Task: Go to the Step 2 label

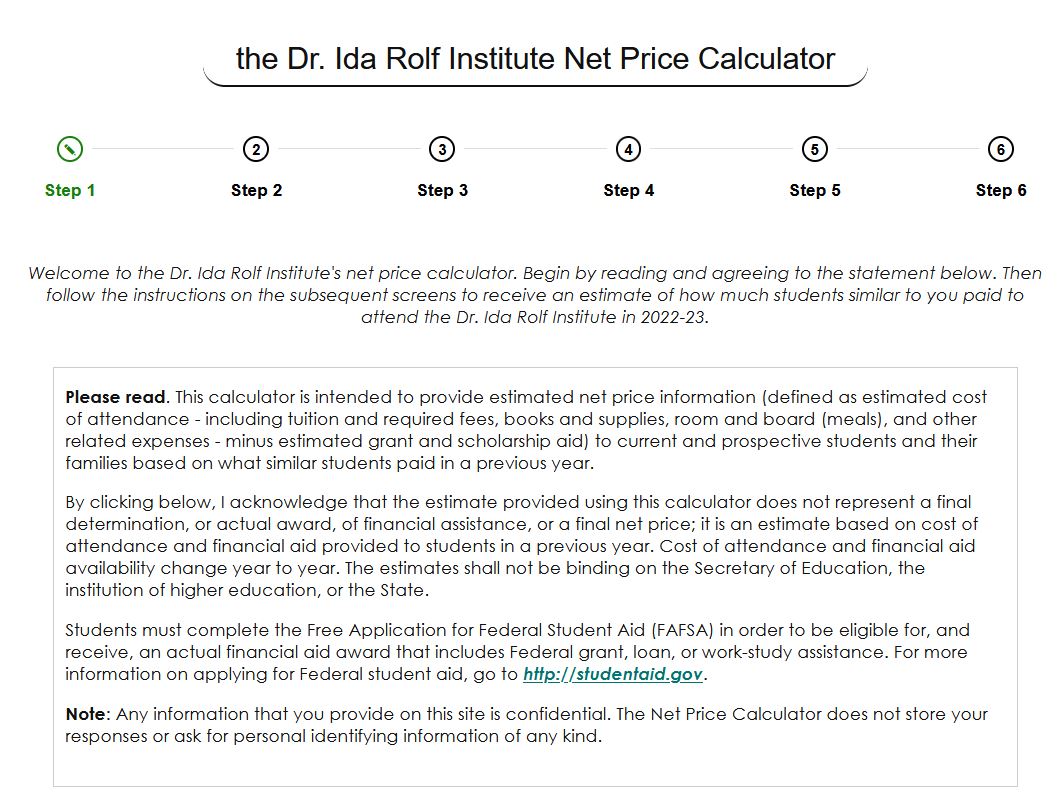Action: pyautogui.click(x=256, y=190)
